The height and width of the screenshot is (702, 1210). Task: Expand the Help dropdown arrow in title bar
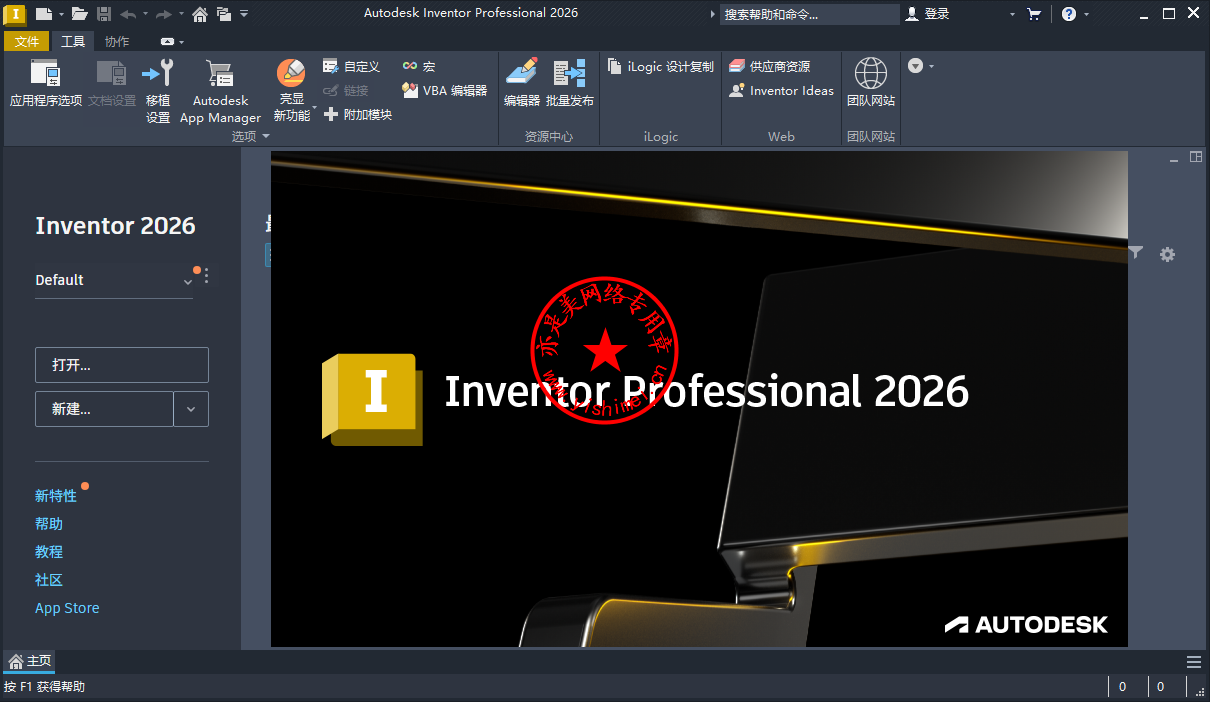[x=1087, y=14]
